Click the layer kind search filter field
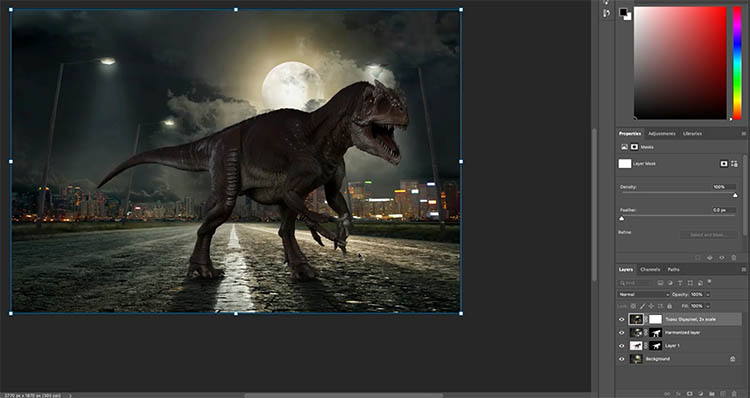The width and height of the screenshot is (750, 398). (635, 283)
